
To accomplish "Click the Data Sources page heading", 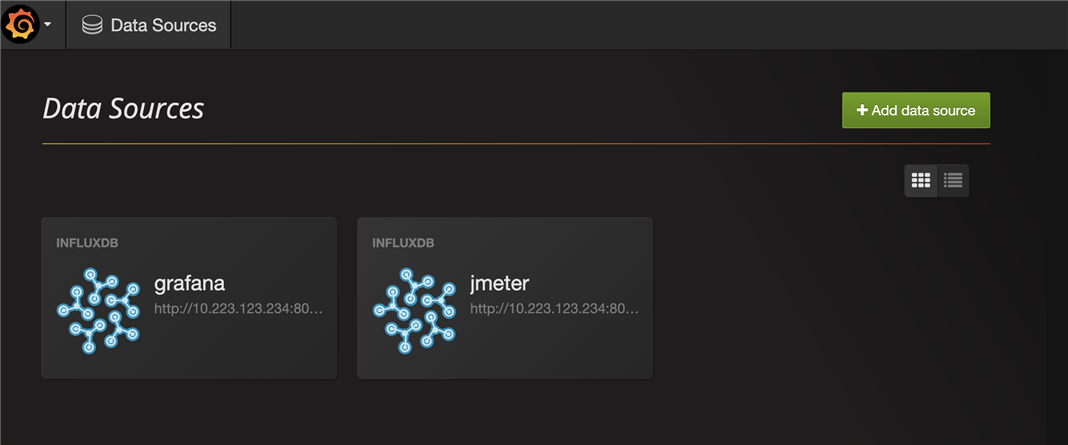I will click(123, 108).
